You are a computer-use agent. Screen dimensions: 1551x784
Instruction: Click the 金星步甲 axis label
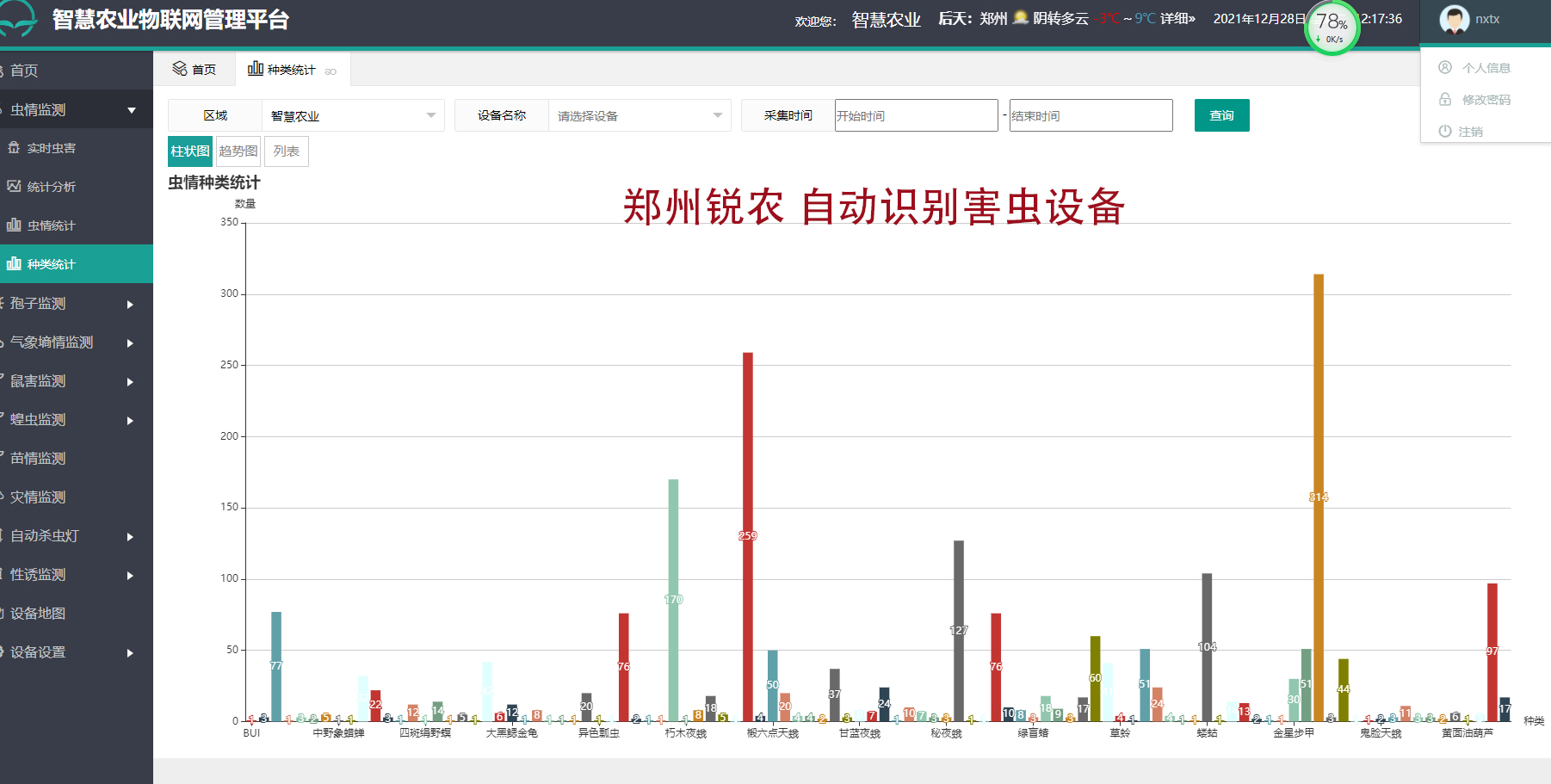click(1294, 733)
